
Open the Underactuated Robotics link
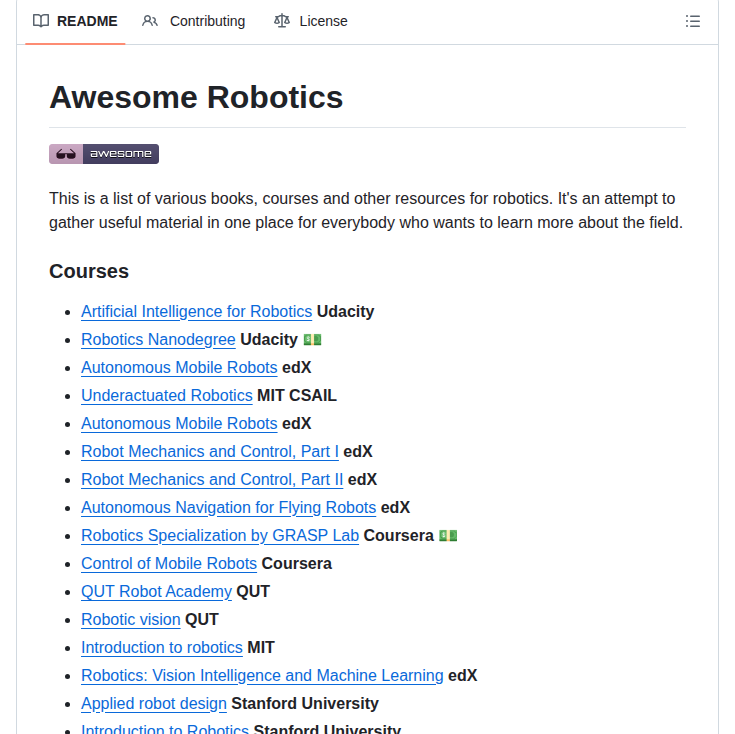[x=167, y=395]
